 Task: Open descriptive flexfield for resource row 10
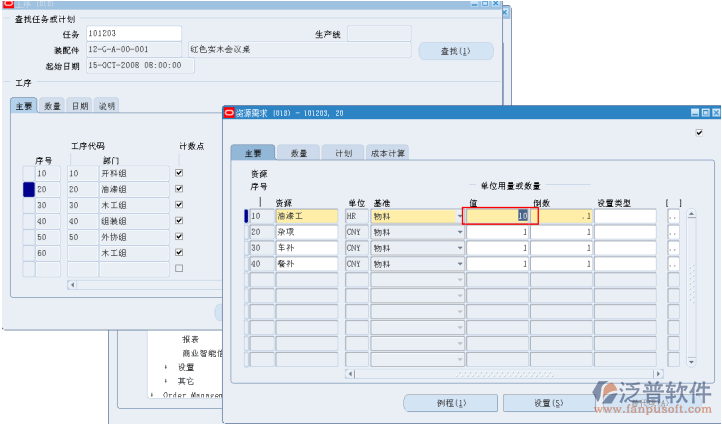click(673, 216)
